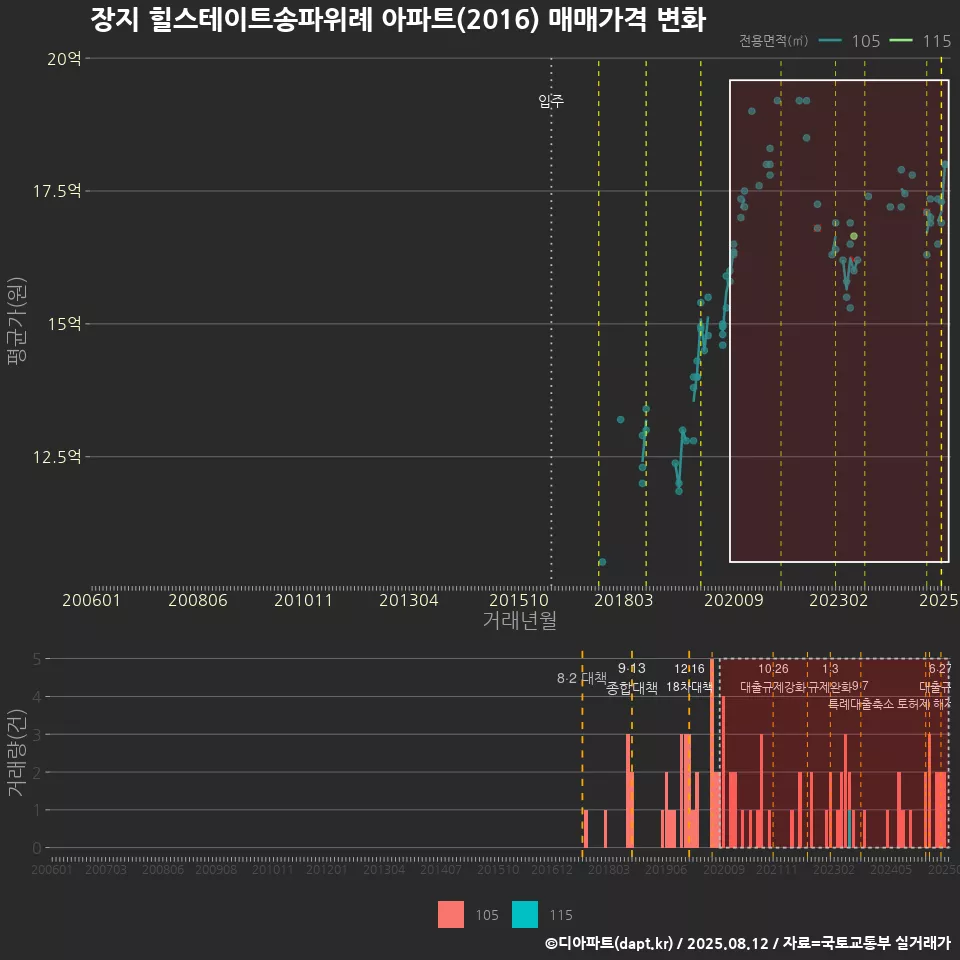The height and width of the screenshot is (960, 960).
Task: Click '200703' on the volume chart x-axis
Action: click(106, 869)
